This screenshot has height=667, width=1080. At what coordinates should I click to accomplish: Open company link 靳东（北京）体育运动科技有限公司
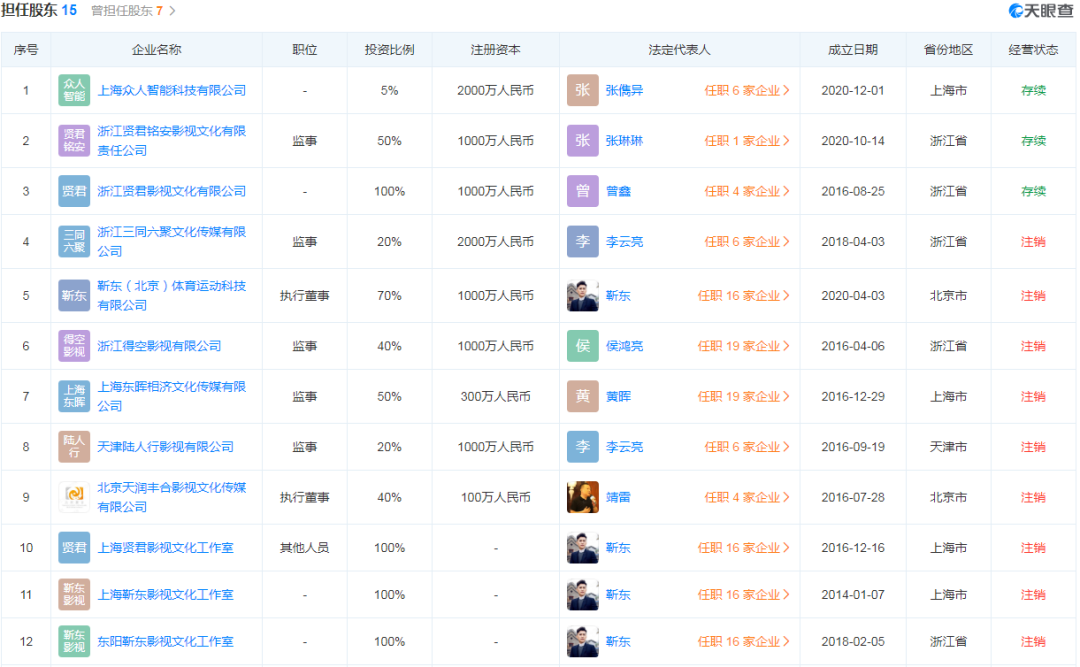[x=172, y=296]
